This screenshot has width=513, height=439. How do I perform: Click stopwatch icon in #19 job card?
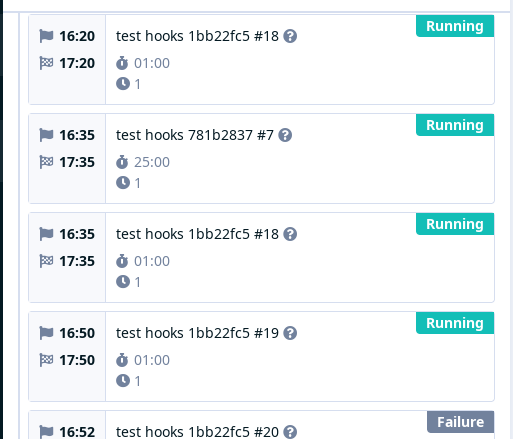(122, 360)
